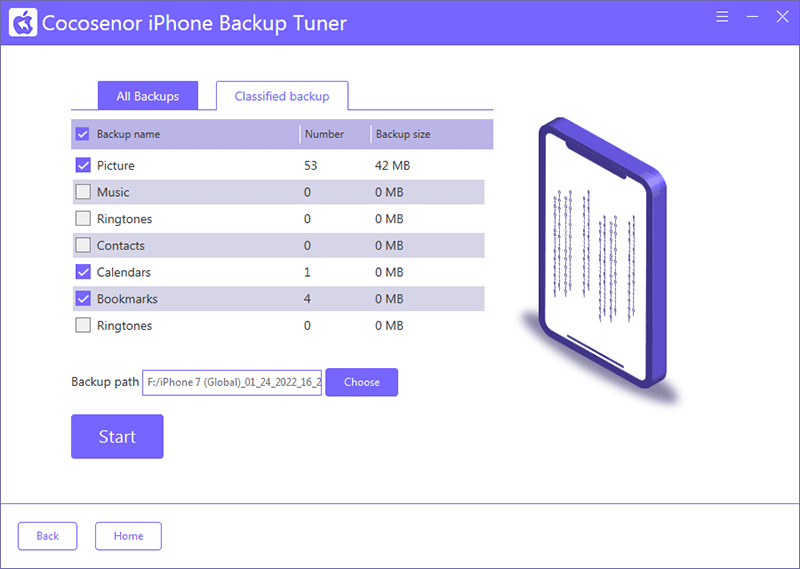Tick the Contacts checkbox
The image size is (800, 569).
pos(83,245)
